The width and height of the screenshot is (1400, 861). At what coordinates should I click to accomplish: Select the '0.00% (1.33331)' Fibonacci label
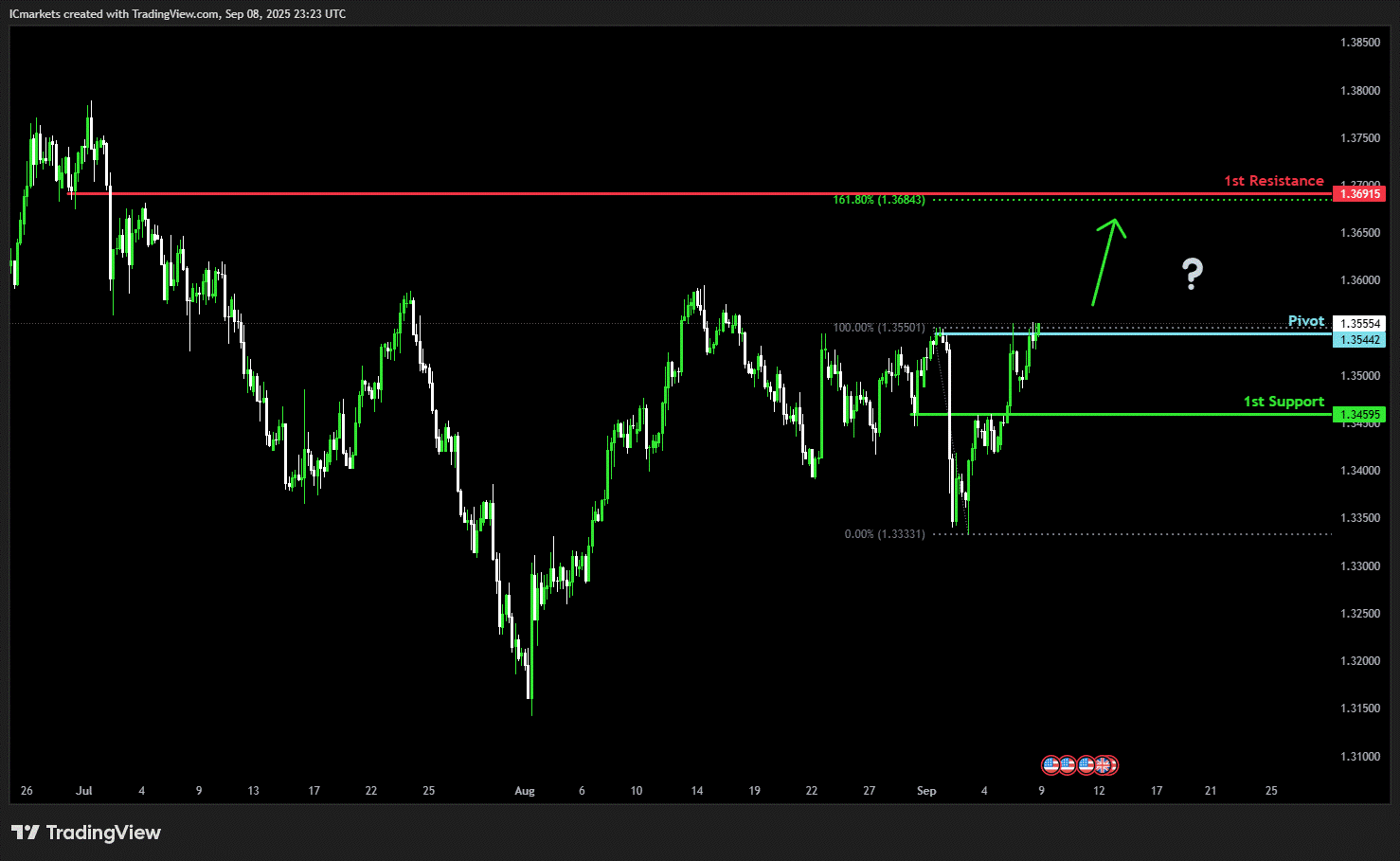tap(884, 534)
